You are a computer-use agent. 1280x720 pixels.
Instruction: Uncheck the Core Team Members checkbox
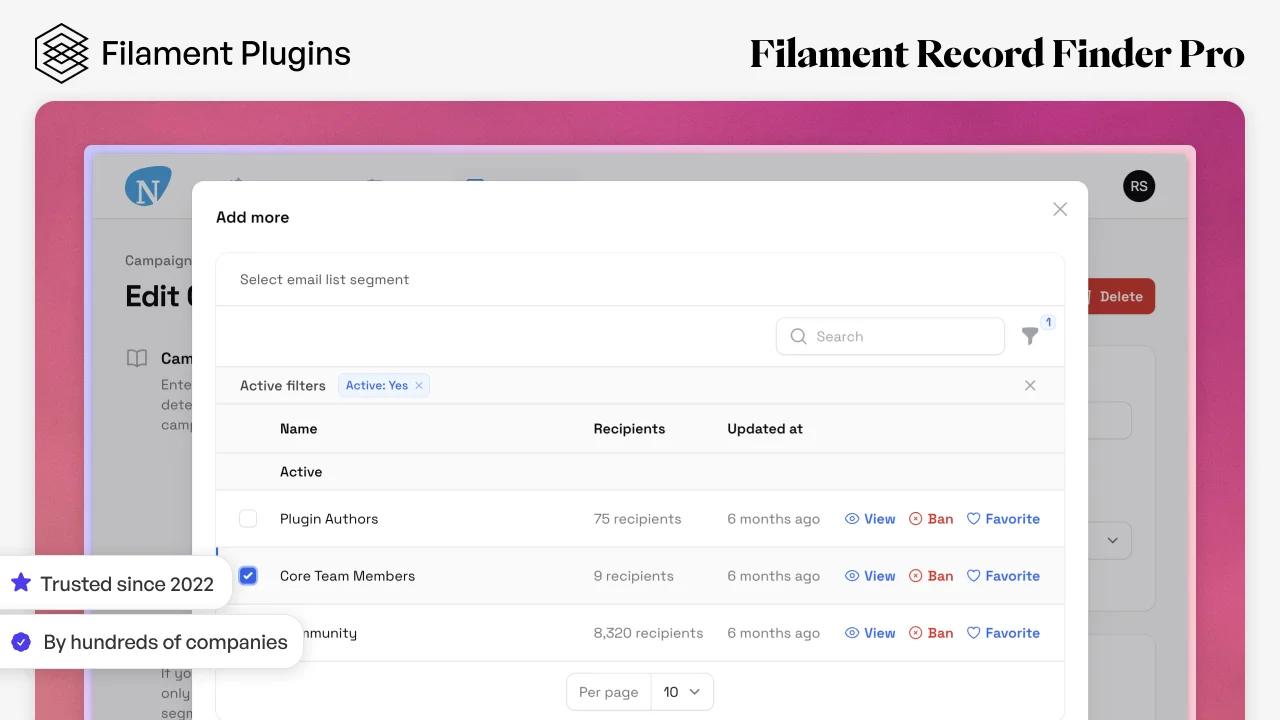click(x=248, y=576)
